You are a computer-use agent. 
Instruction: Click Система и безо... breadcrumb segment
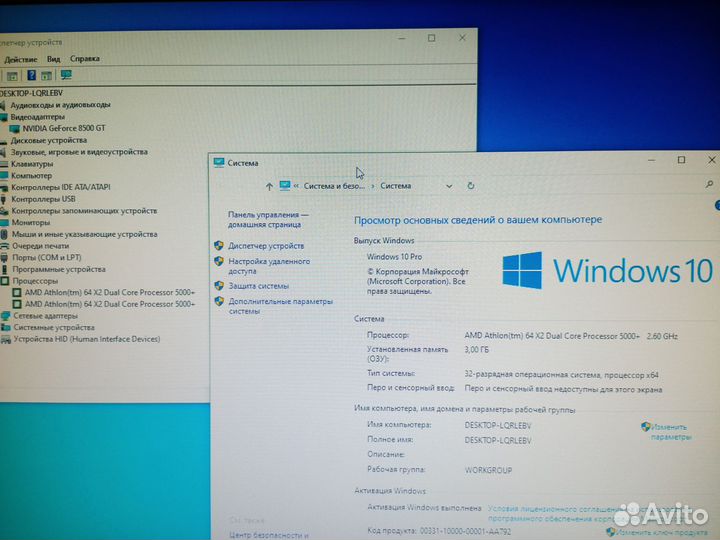334,186
